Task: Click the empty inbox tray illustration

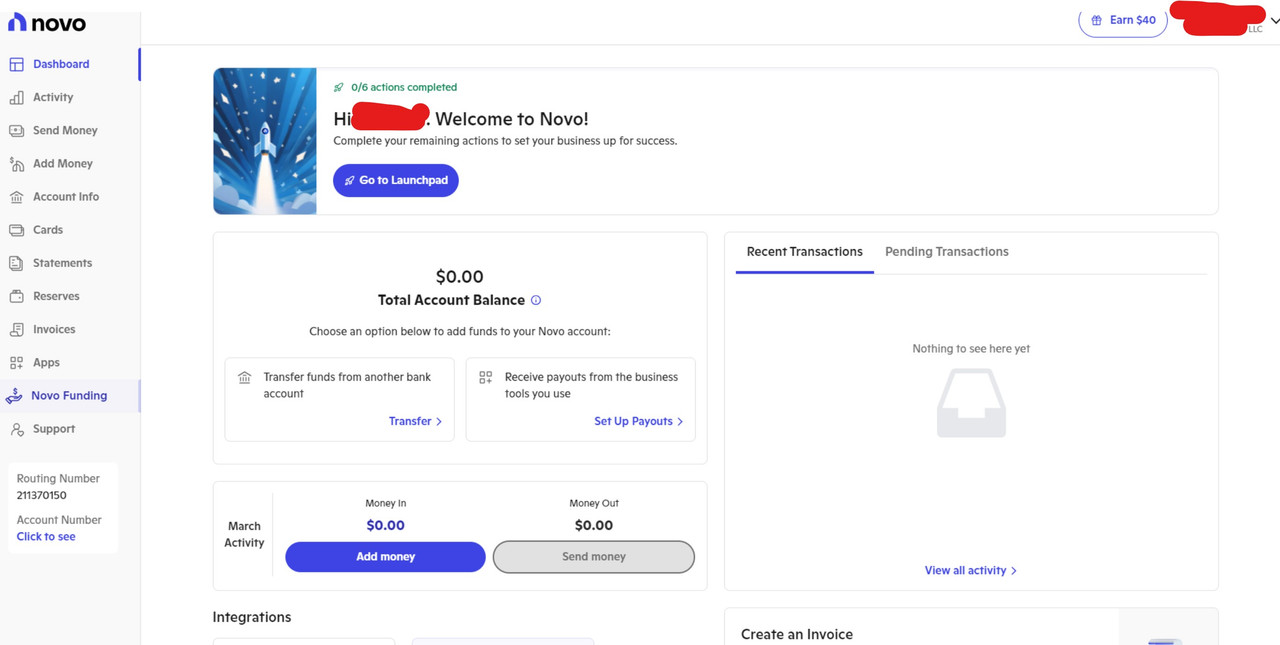Action: [971, 403]
